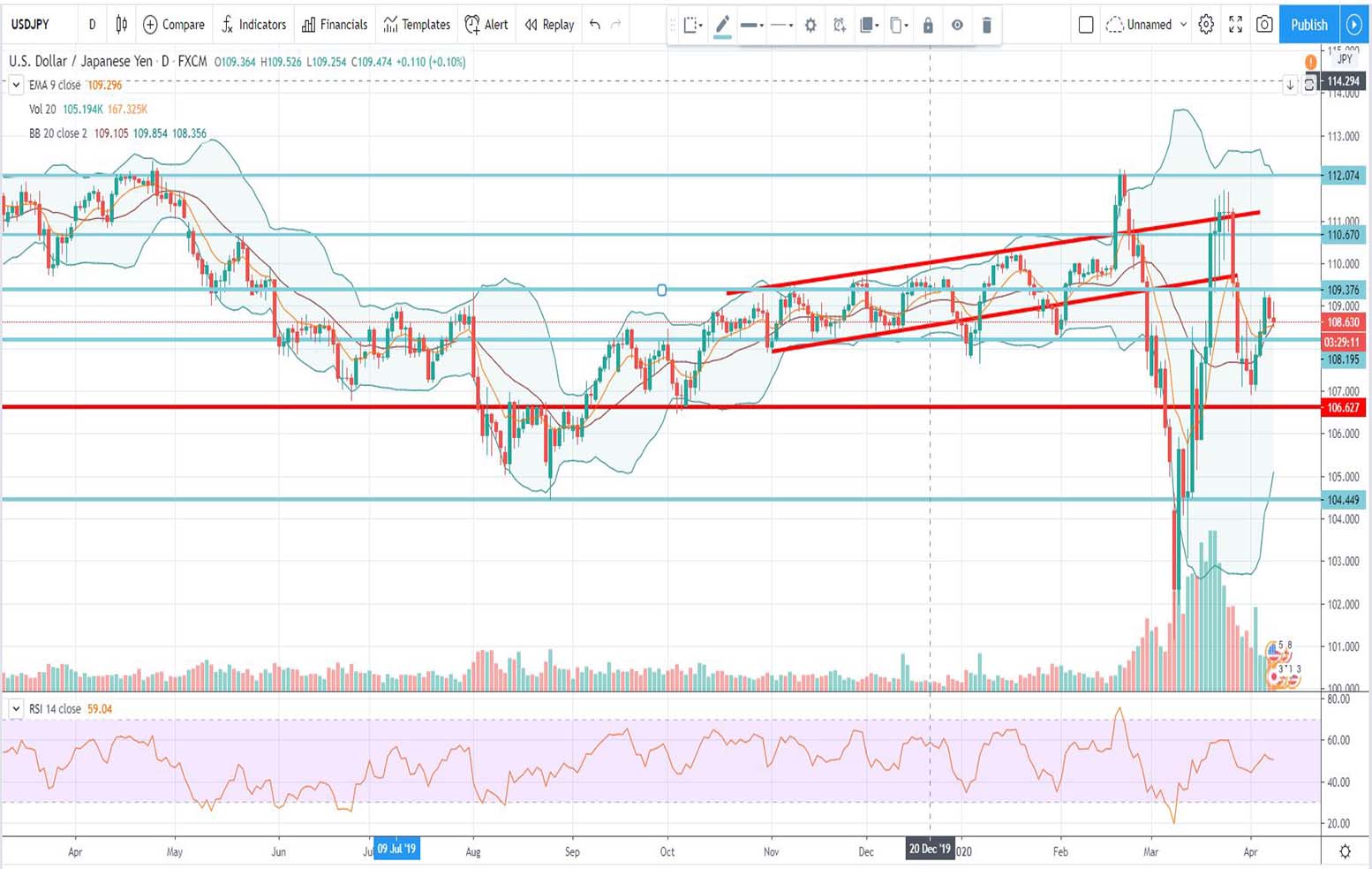Start bar Replay mode

(x=549, y=25)
